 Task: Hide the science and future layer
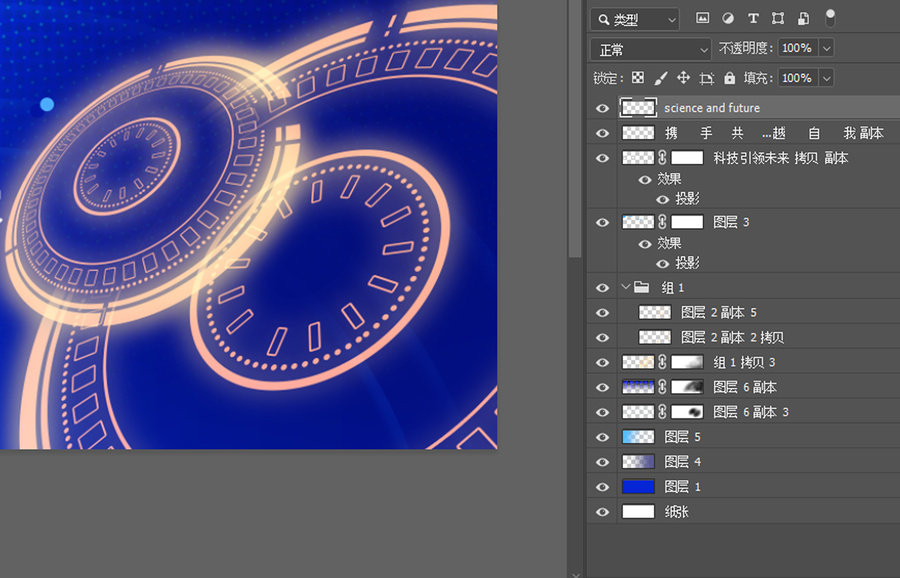602,108
